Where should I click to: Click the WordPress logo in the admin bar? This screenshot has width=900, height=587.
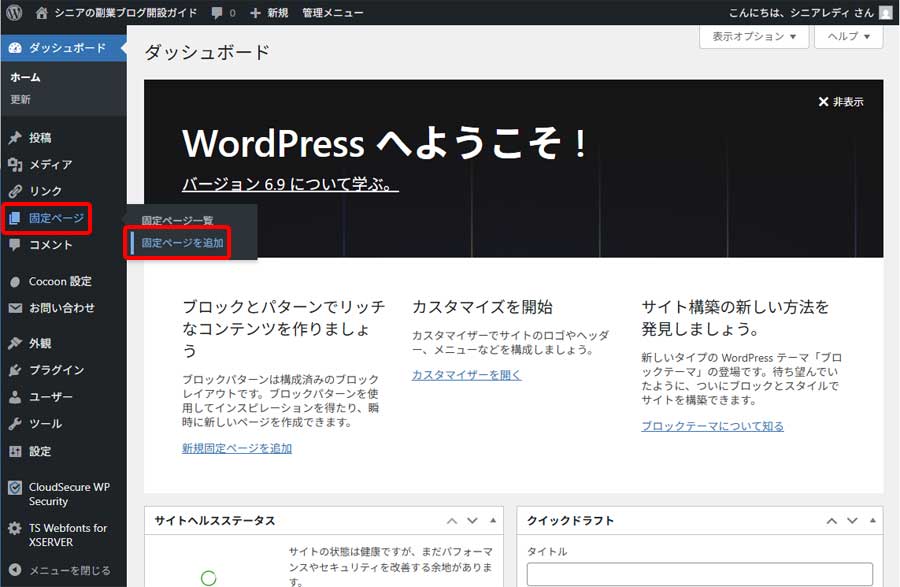13,12
